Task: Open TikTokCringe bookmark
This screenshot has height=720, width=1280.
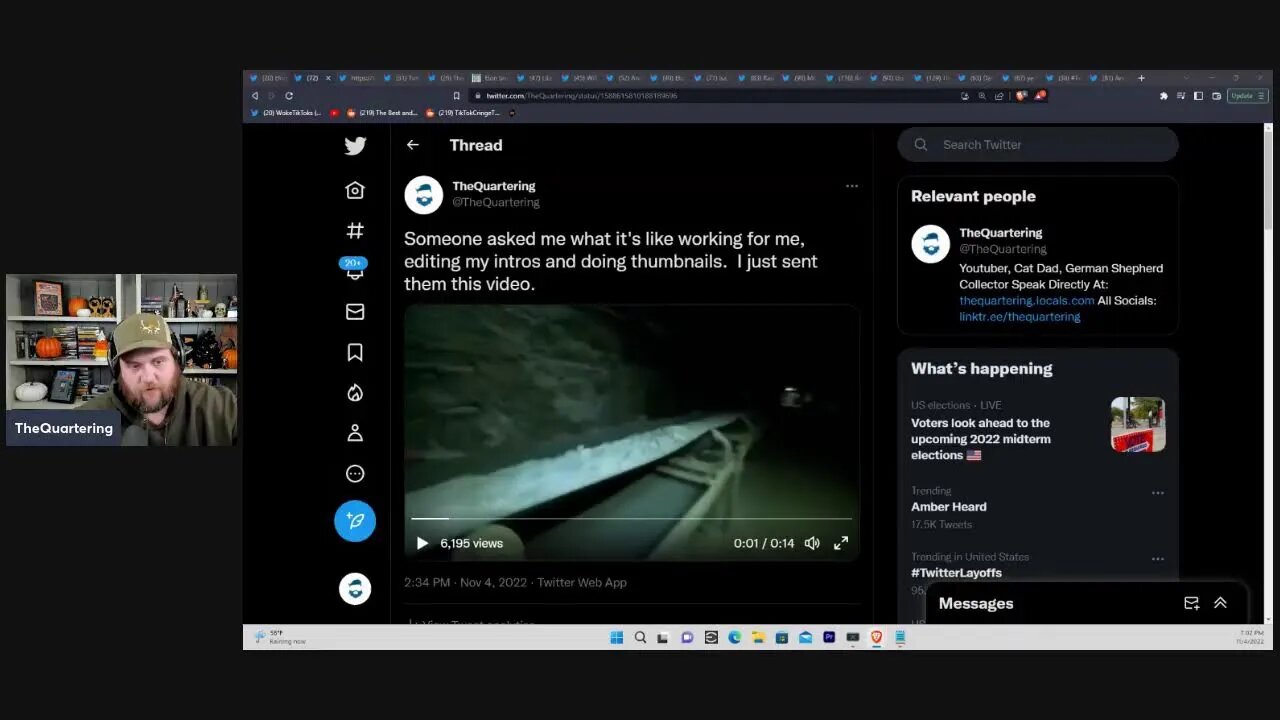Action: (x=463, y=113)
